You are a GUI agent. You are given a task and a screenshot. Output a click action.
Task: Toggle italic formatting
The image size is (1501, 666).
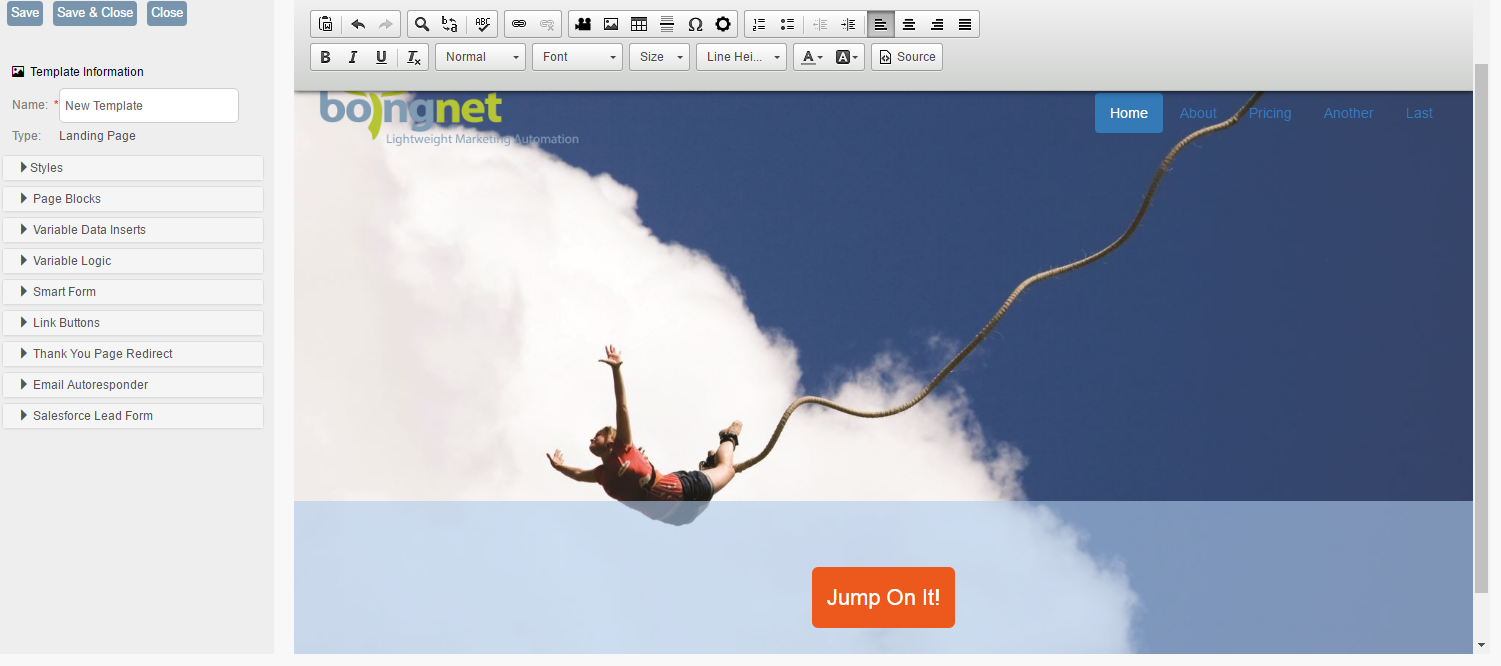[x=353, y=57]
